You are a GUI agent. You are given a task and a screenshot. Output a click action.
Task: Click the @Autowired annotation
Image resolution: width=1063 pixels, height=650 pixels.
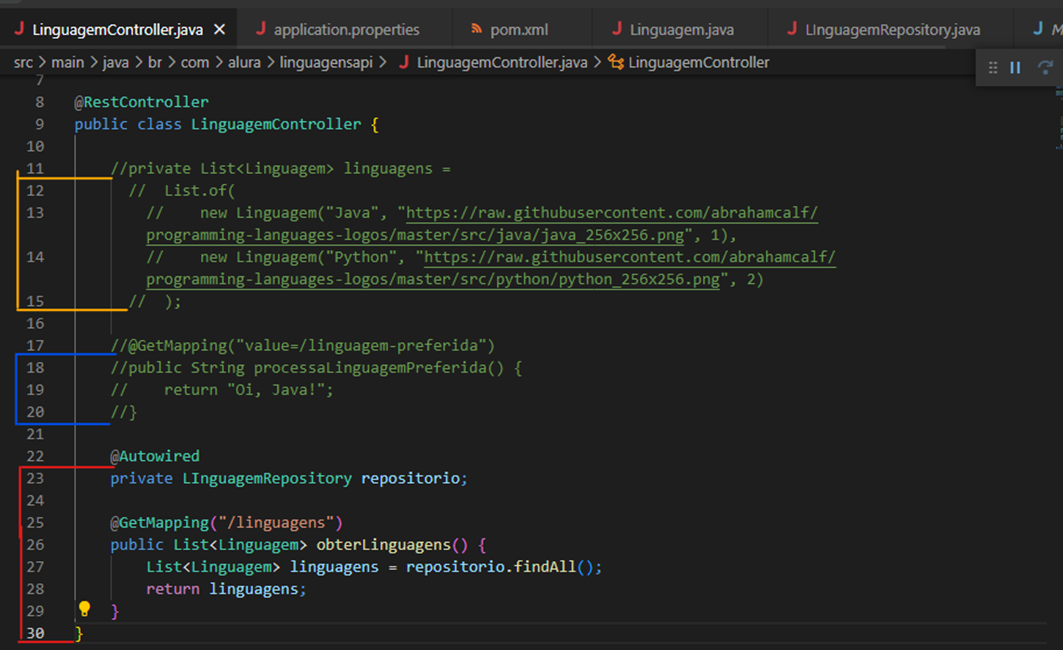(155, 456)
